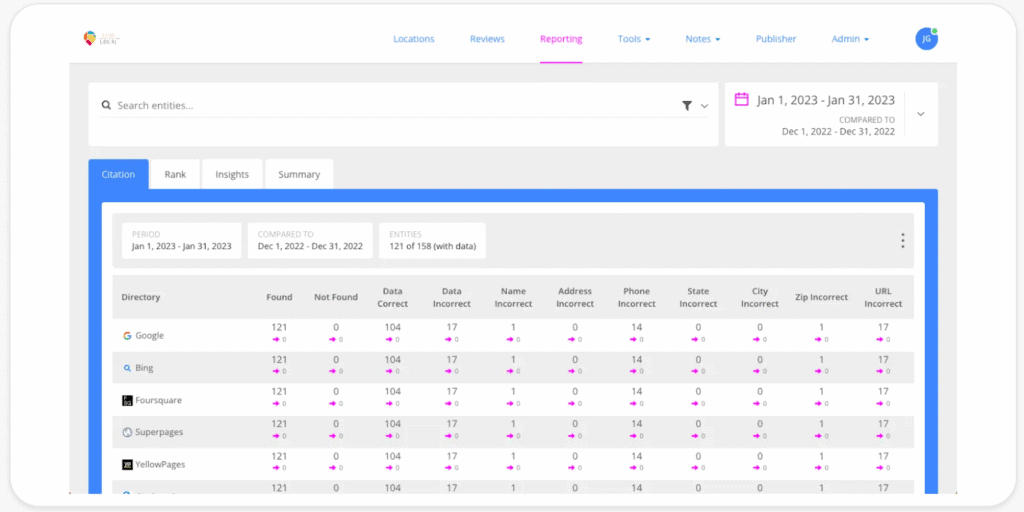
Task: Go to the Locations page
Action: point(413,39)
